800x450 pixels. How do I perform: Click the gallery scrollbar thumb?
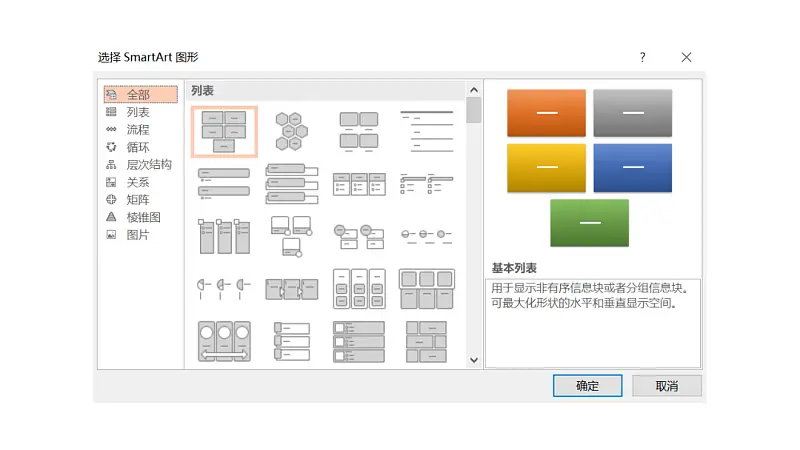474,110
